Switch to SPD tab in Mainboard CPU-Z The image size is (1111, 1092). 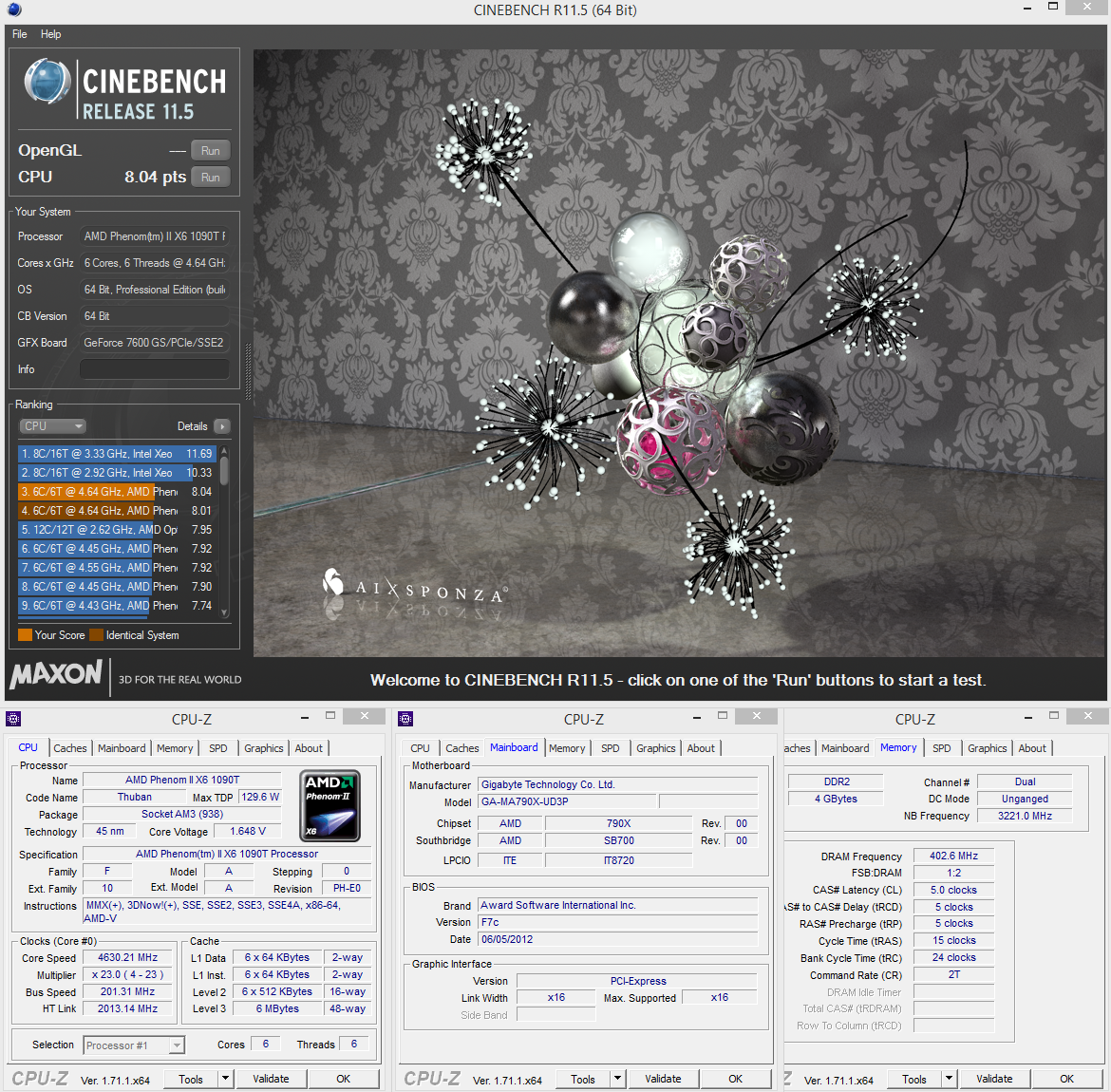(610, 748)
